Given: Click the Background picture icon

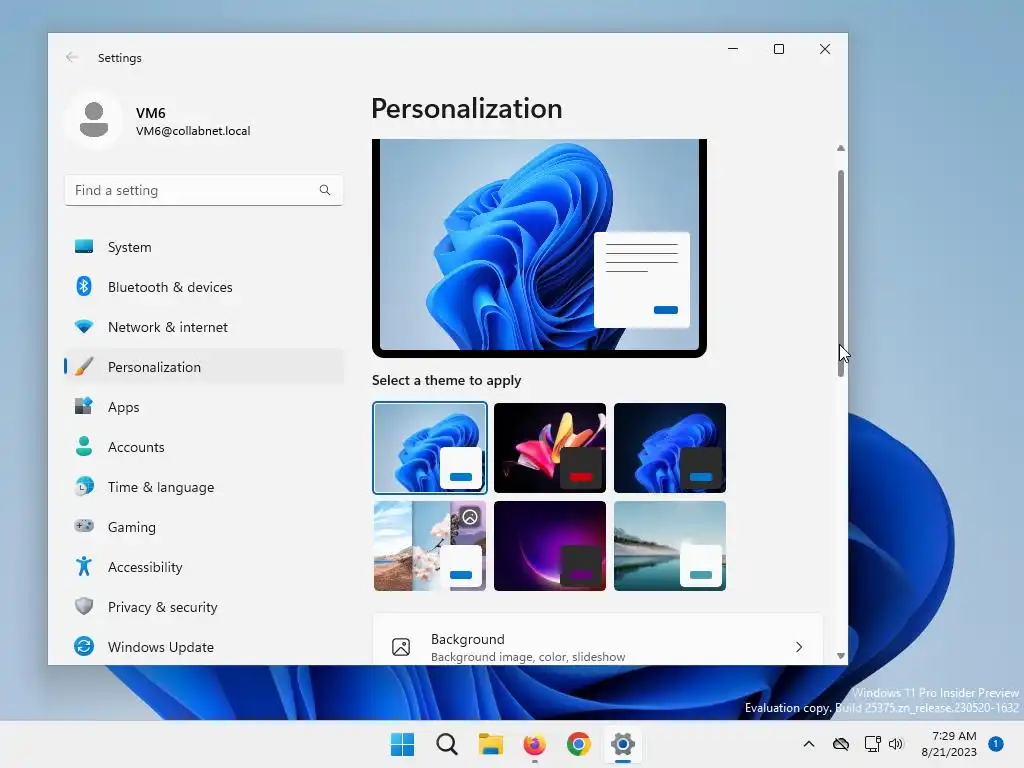Looking at the screenshot, I should (401, 647).
